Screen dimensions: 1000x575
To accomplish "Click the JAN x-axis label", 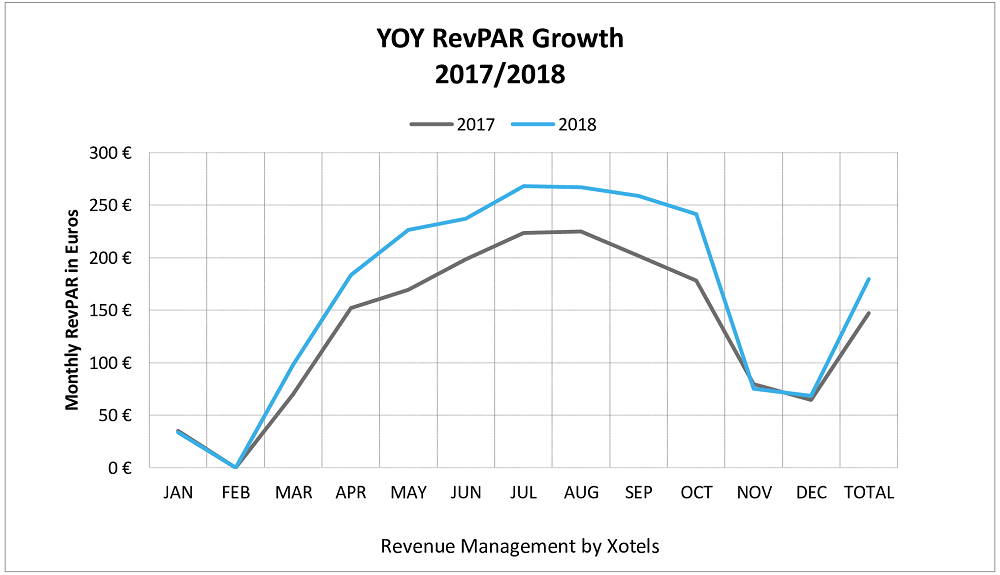I will point(178,493).
